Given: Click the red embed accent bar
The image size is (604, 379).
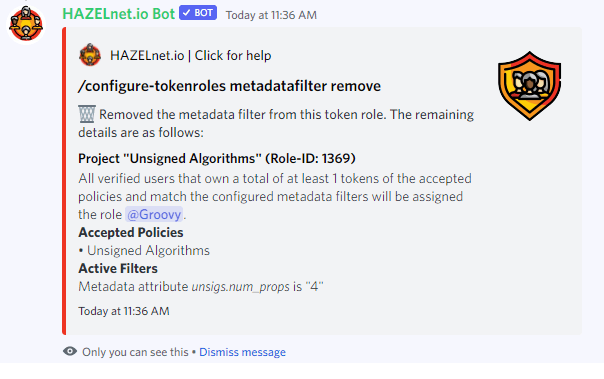Looking at the screenshot, I should (64, 181).
